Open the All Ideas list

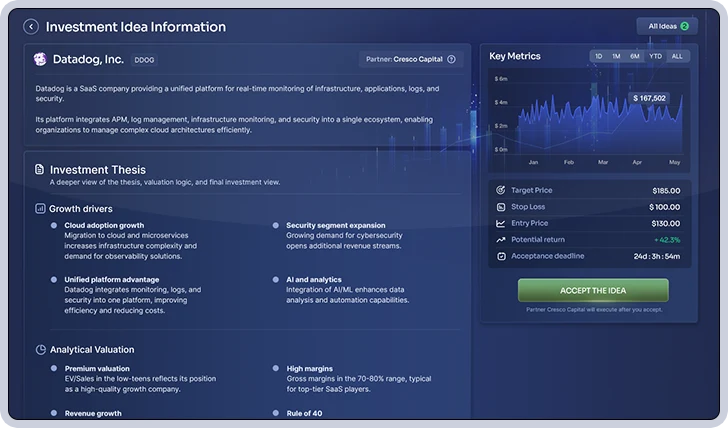667,26
